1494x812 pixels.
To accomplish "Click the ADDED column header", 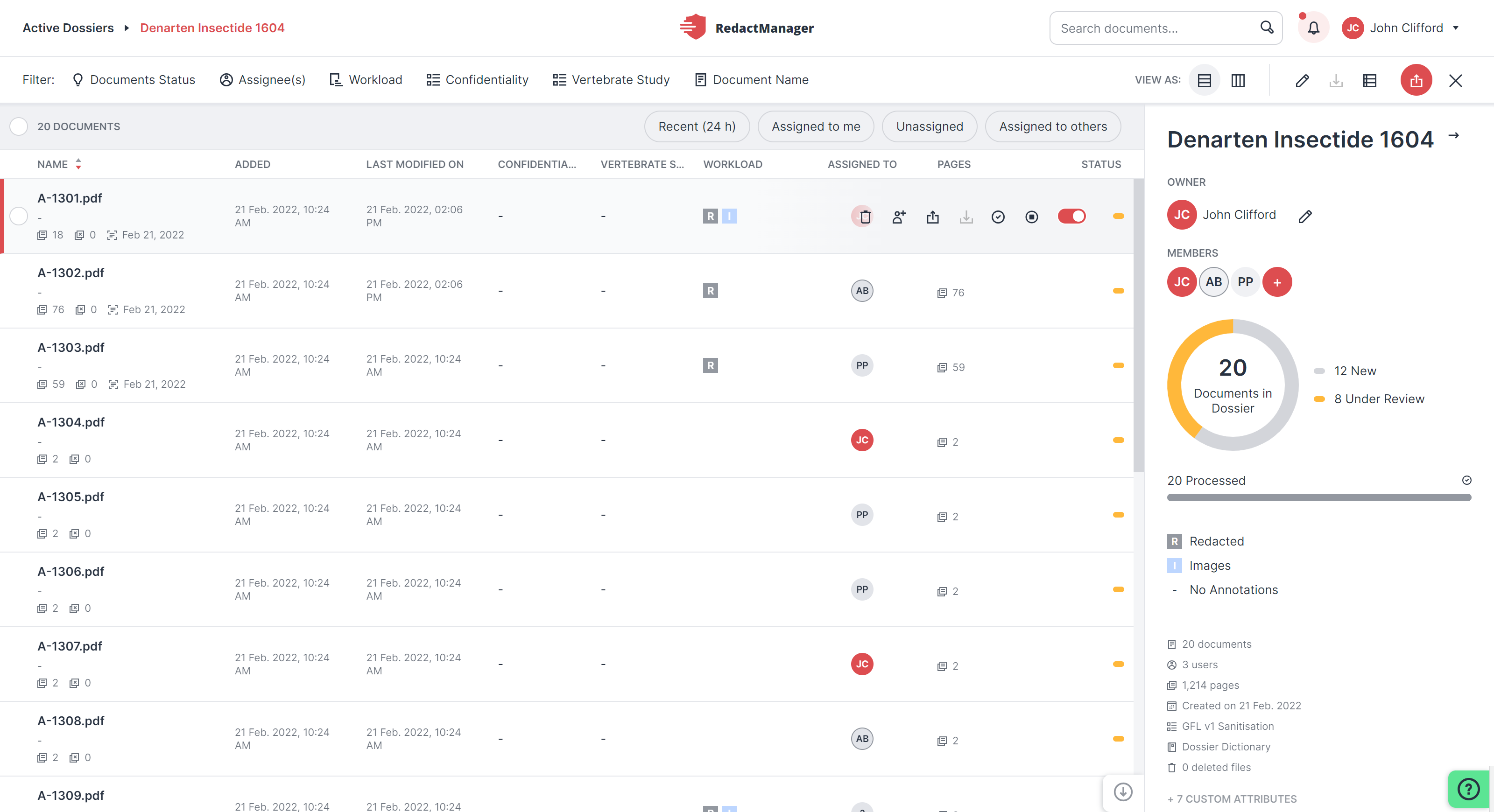I will 252,164.
